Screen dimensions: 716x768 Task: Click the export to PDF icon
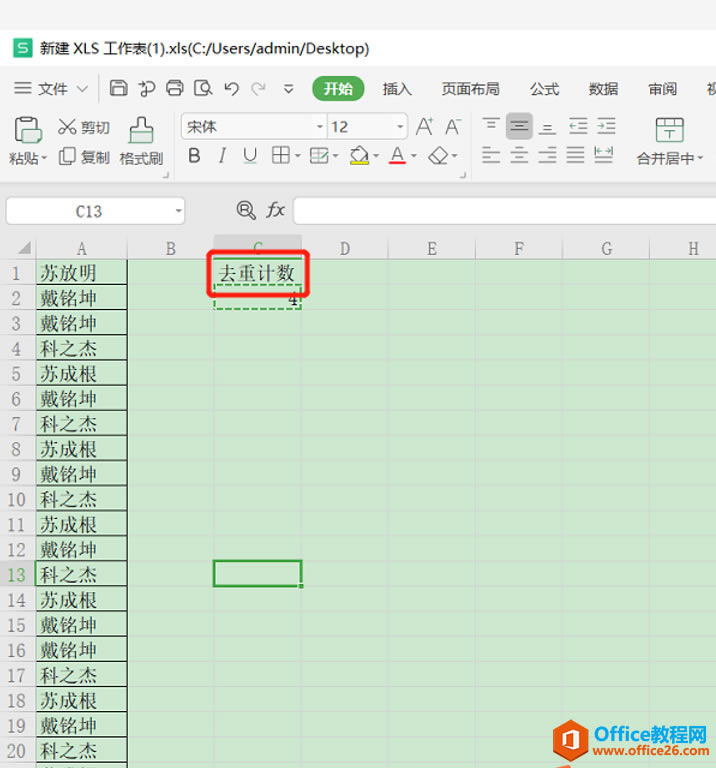pos(146,89)
